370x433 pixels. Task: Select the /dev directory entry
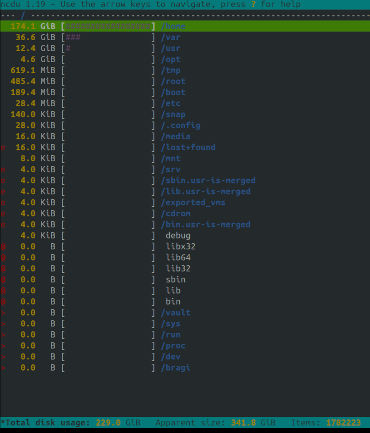(x=170, y=356)
